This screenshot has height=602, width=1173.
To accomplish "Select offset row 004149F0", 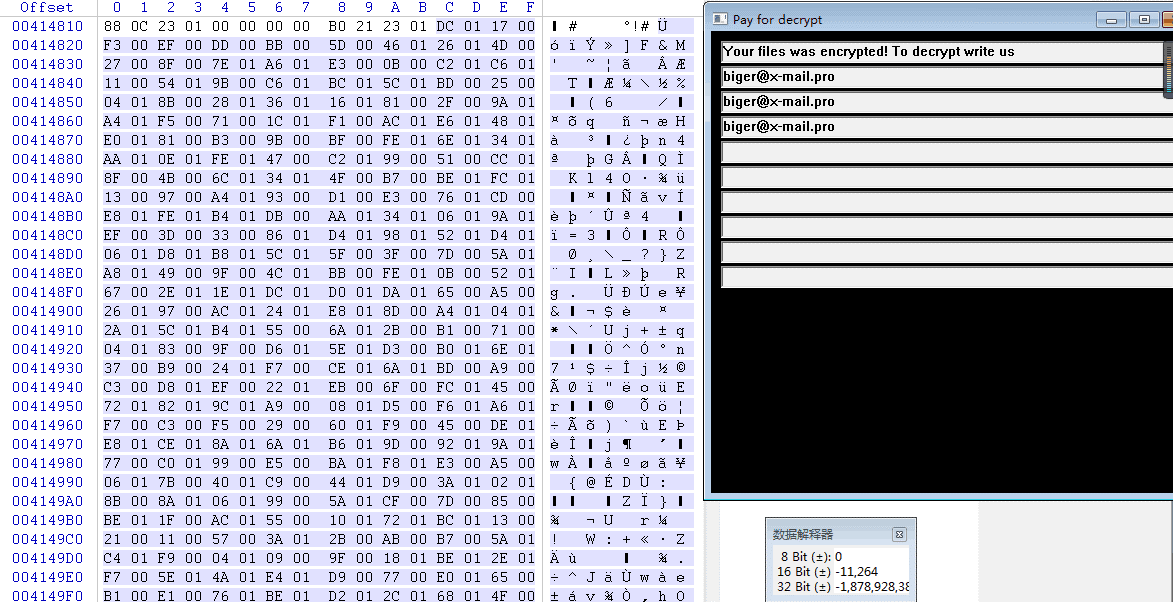I will (47, 596).
